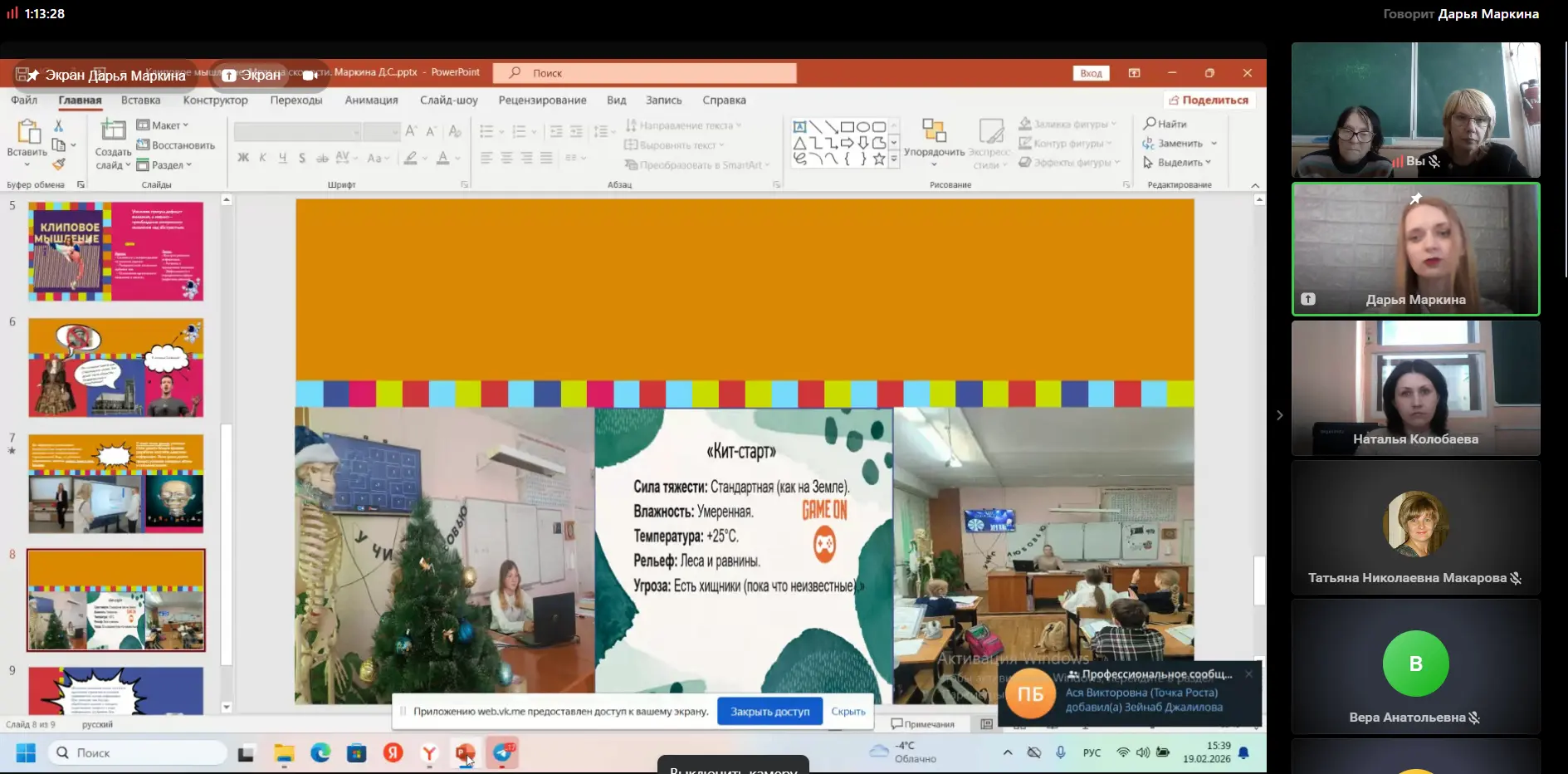Toggle underline (Ч) formatting
The height and width of the screenshot is (774, 1568).
pos(282,158)
